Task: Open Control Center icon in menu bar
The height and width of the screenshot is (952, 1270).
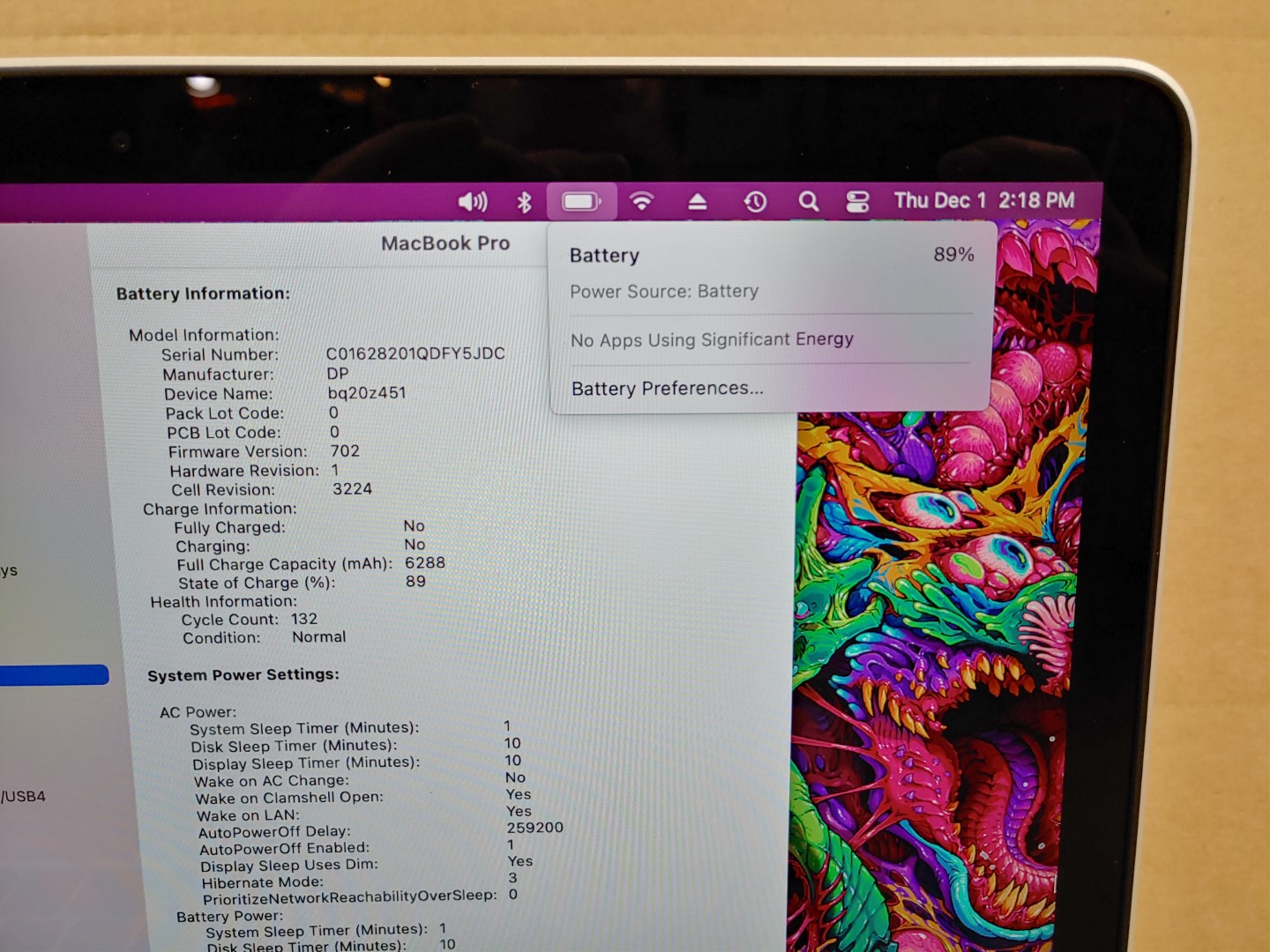Action: (x=857, y=202)
